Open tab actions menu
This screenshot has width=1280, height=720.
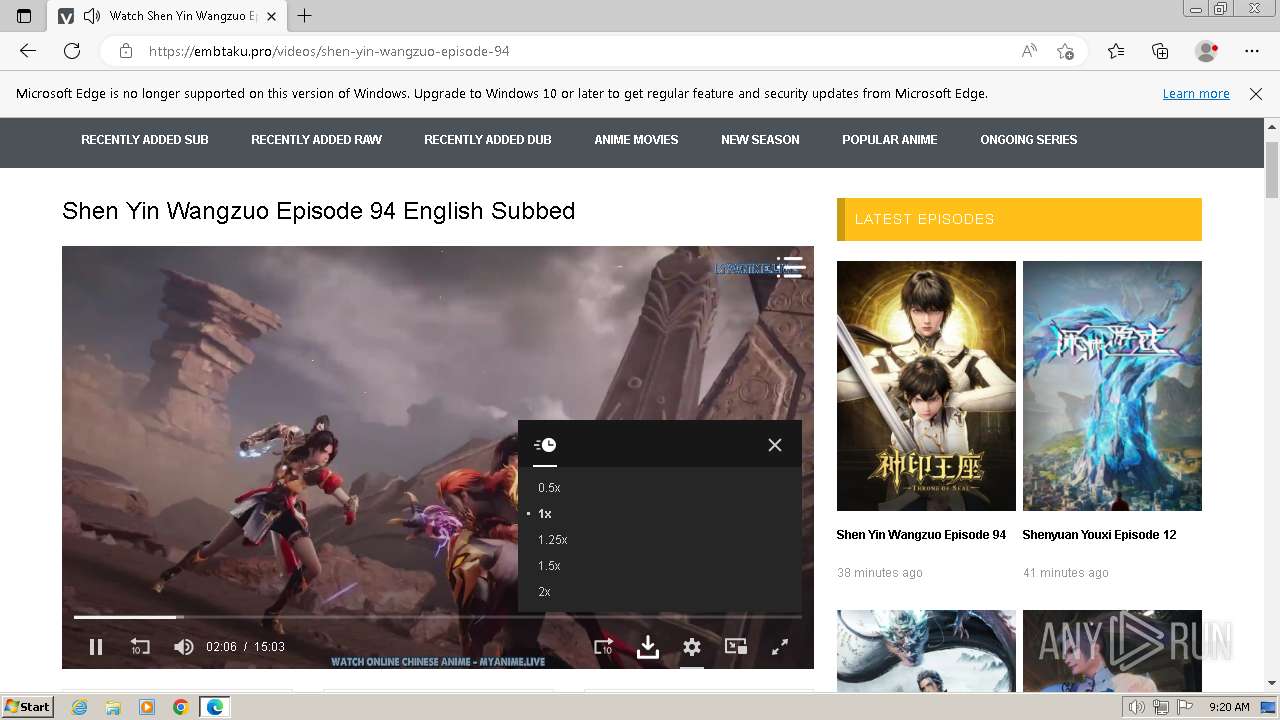click(24, 16)
